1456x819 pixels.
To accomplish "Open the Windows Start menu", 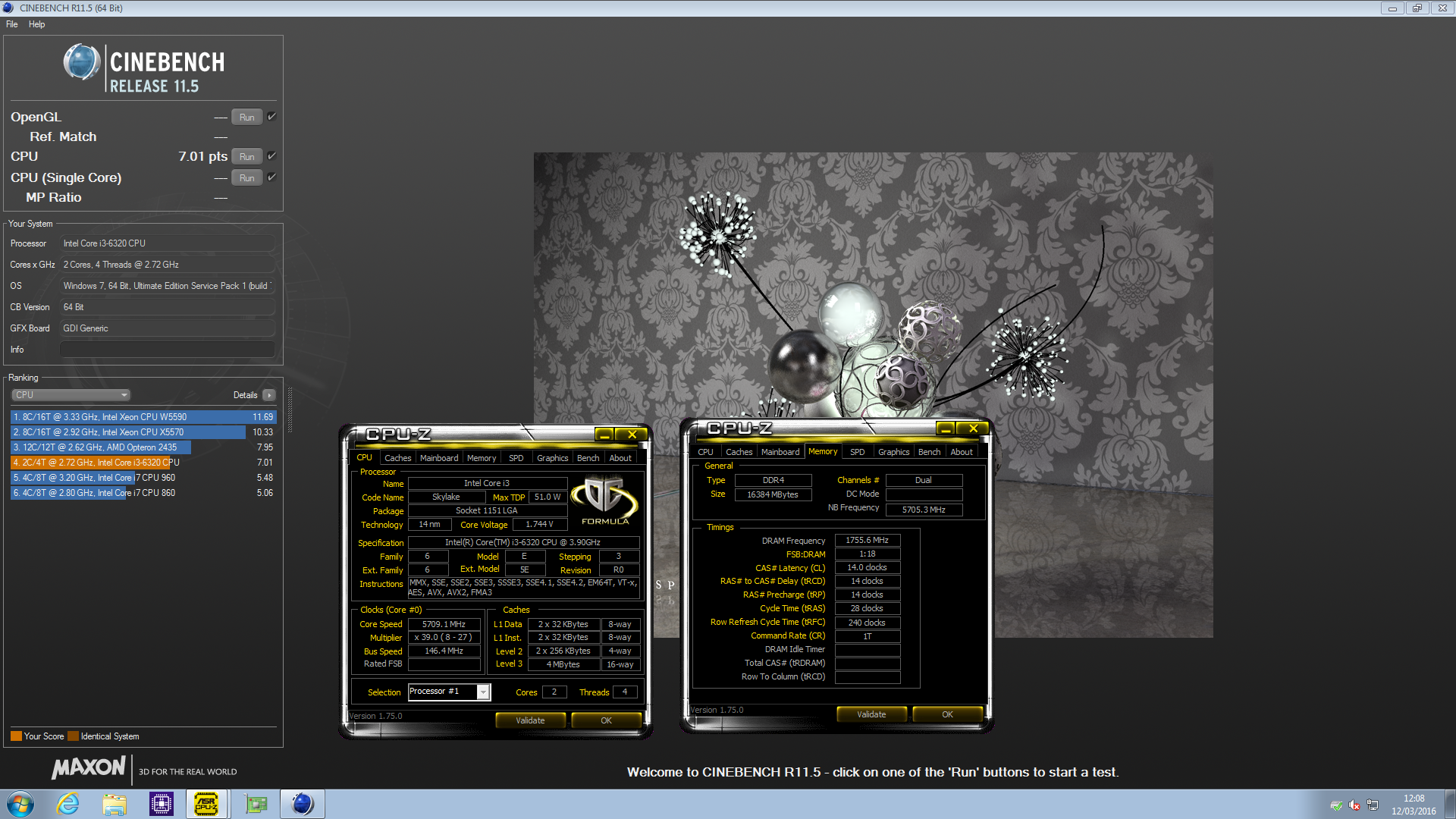I will 20,804.
